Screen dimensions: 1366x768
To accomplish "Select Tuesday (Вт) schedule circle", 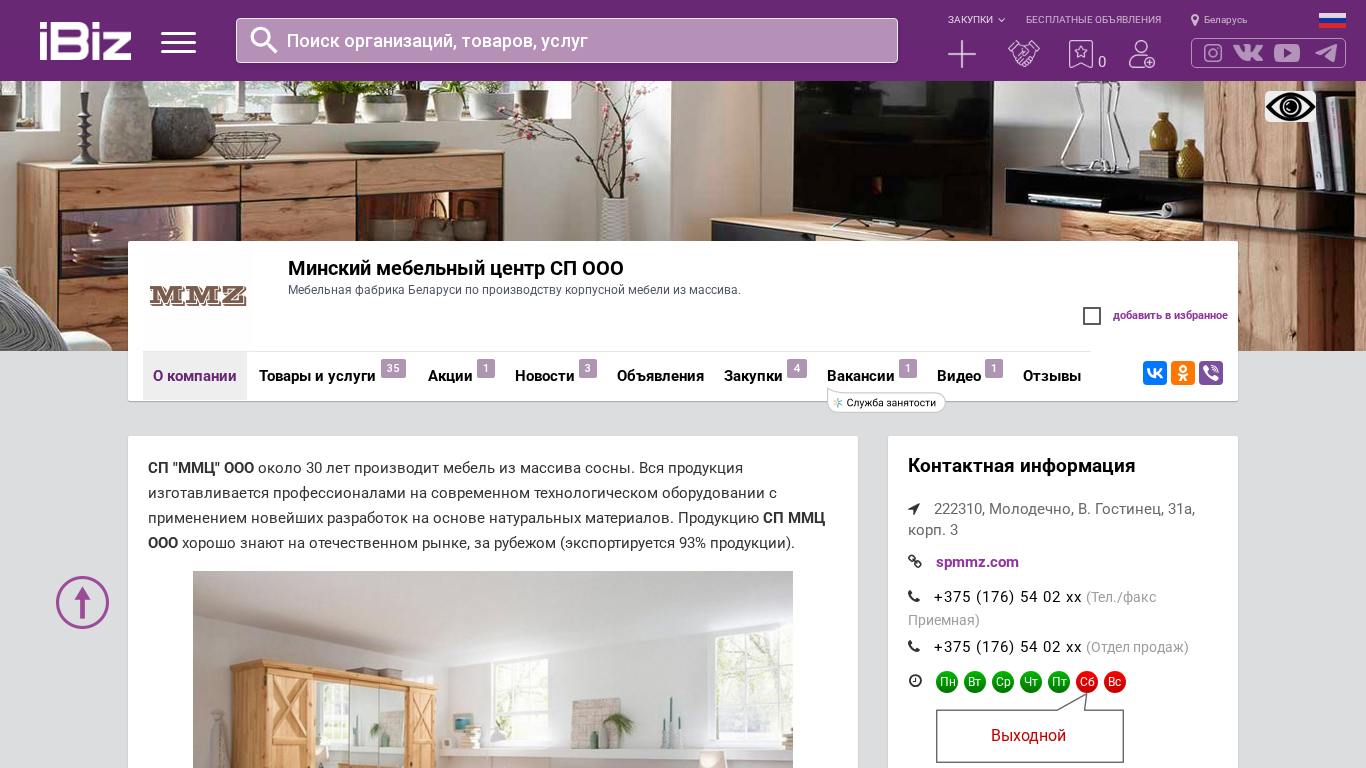I will (975, 682).
